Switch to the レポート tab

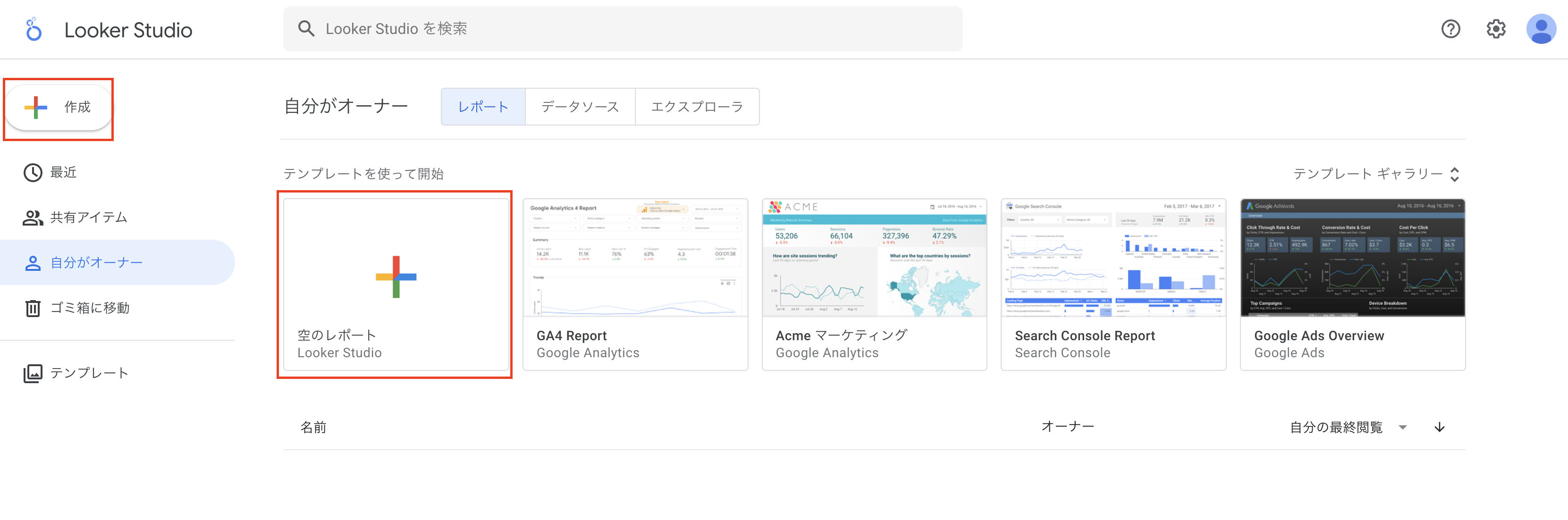tap(483, 107)
